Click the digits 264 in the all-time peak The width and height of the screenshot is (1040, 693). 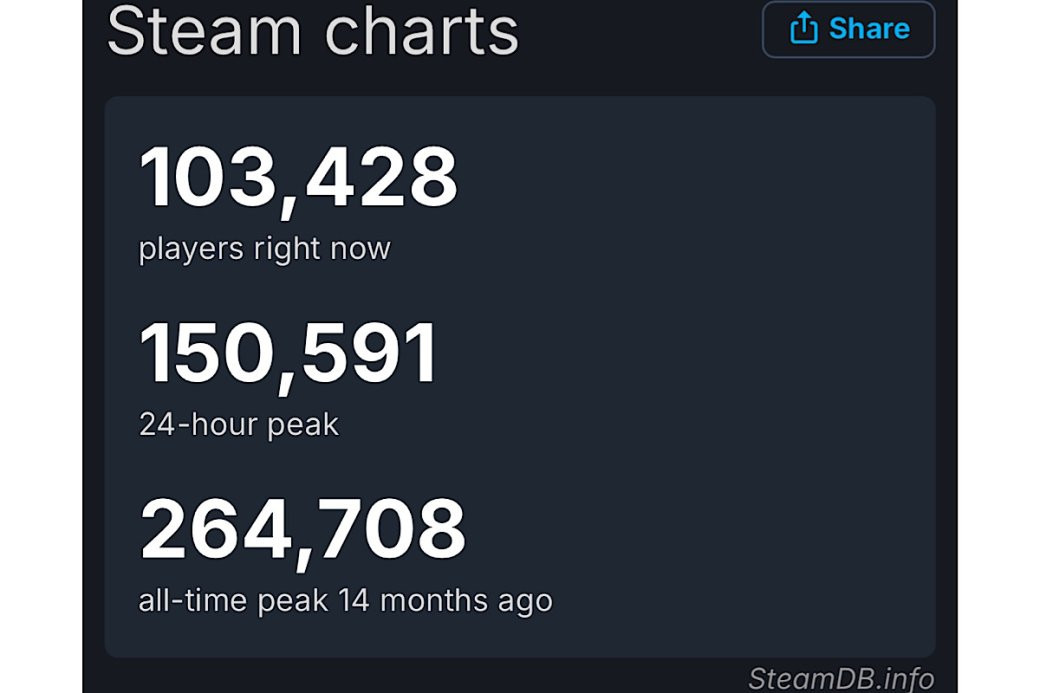pyautogui.click(x=211, y=530)
